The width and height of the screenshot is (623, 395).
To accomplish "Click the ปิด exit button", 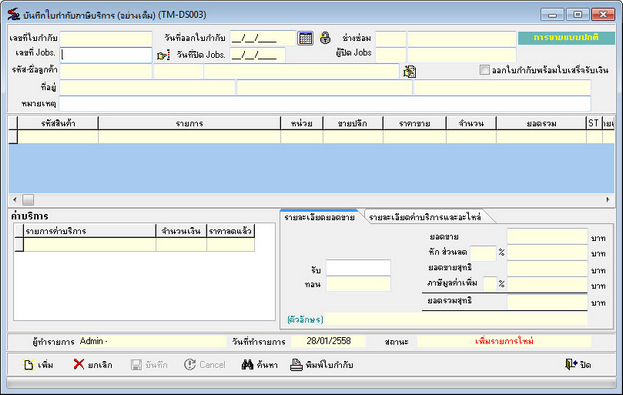I will tap(578, 364).
